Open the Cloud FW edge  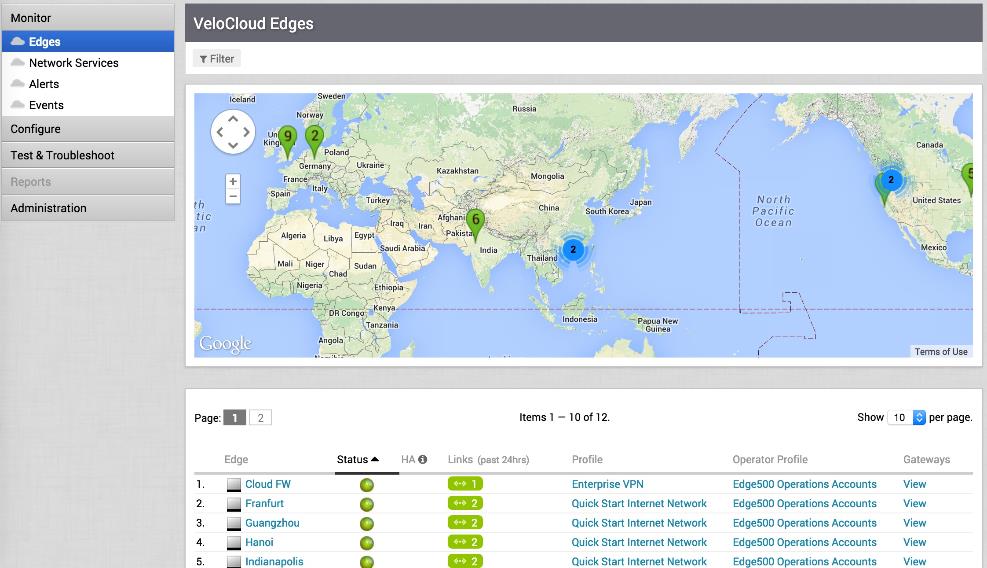click(268, 484)
